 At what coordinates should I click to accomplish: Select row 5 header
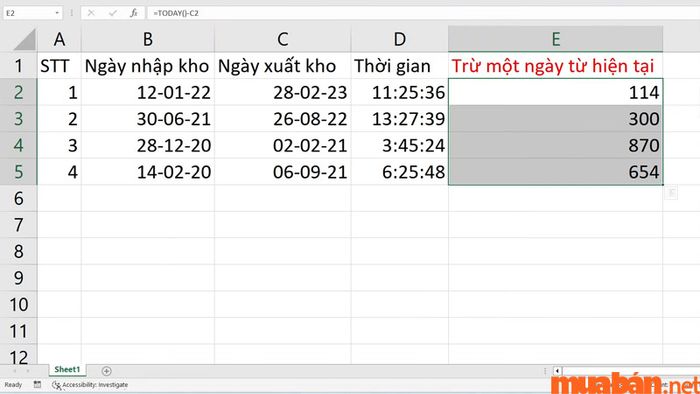click(18, 172)
